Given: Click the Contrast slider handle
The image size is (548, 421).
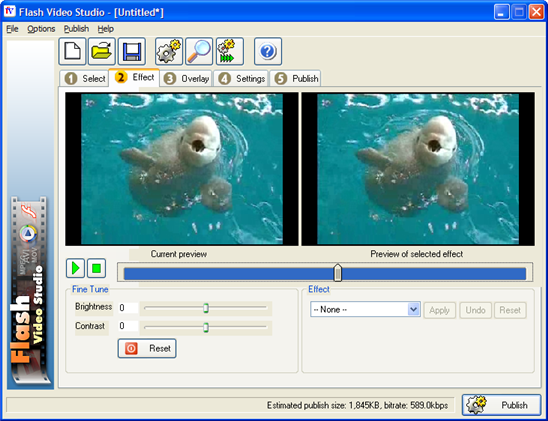Looking at the screenshot, I should 206,327.
